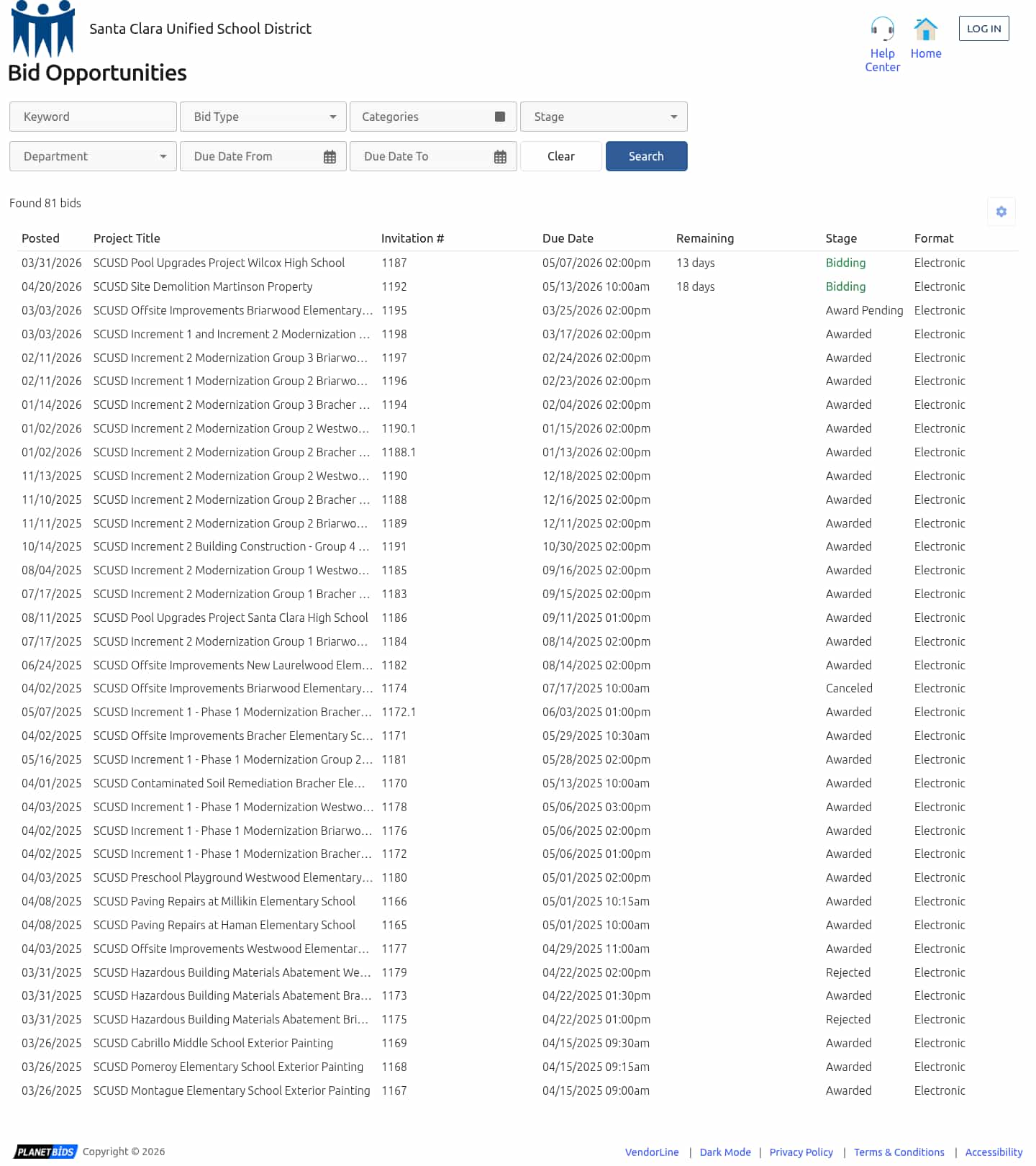Focus the Due Date To field
Screen dimensions: 1036x1166
point(433,156)
